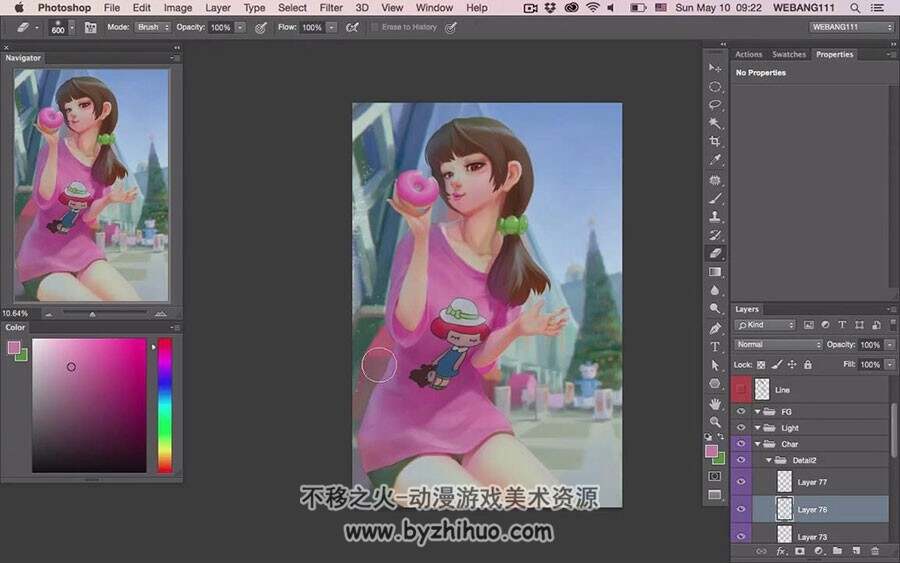Collapse the Detail2 layer group

[769, 460]
